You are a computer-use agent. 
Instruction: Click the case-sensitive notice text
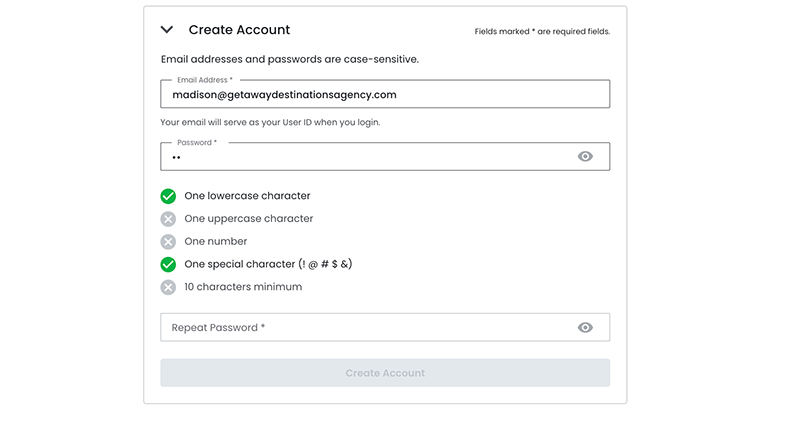pos(289,59)
